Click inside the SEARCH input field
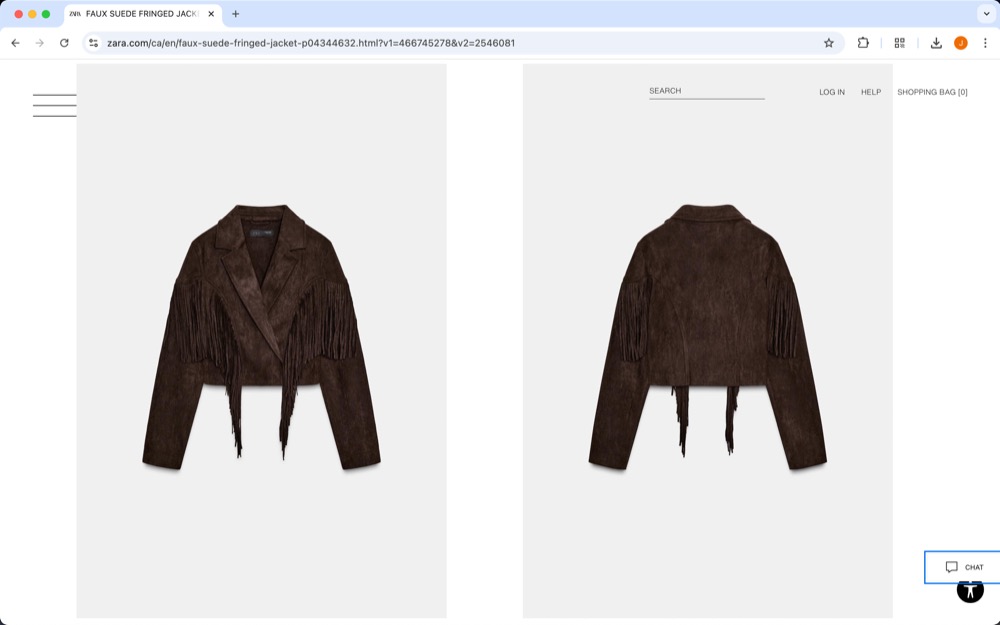The width and height of the screenshot is (1000, 625). click(x=706, y=90)
